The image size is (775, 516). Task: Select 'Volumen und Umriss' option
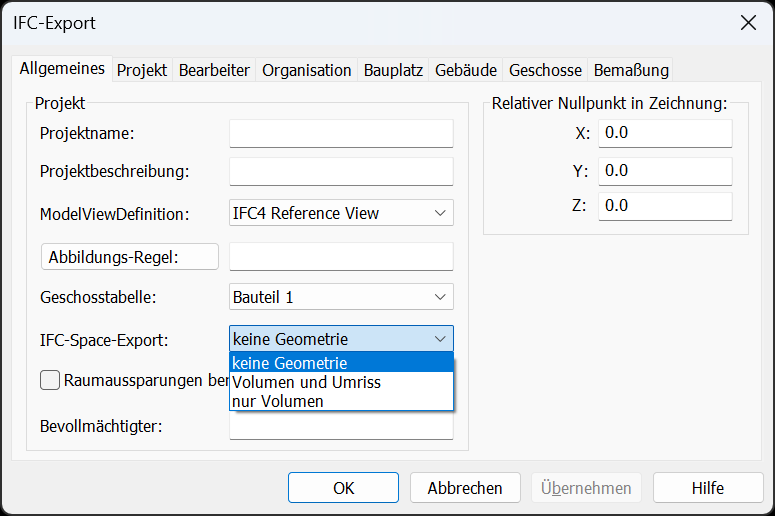[x=341, y=382]
